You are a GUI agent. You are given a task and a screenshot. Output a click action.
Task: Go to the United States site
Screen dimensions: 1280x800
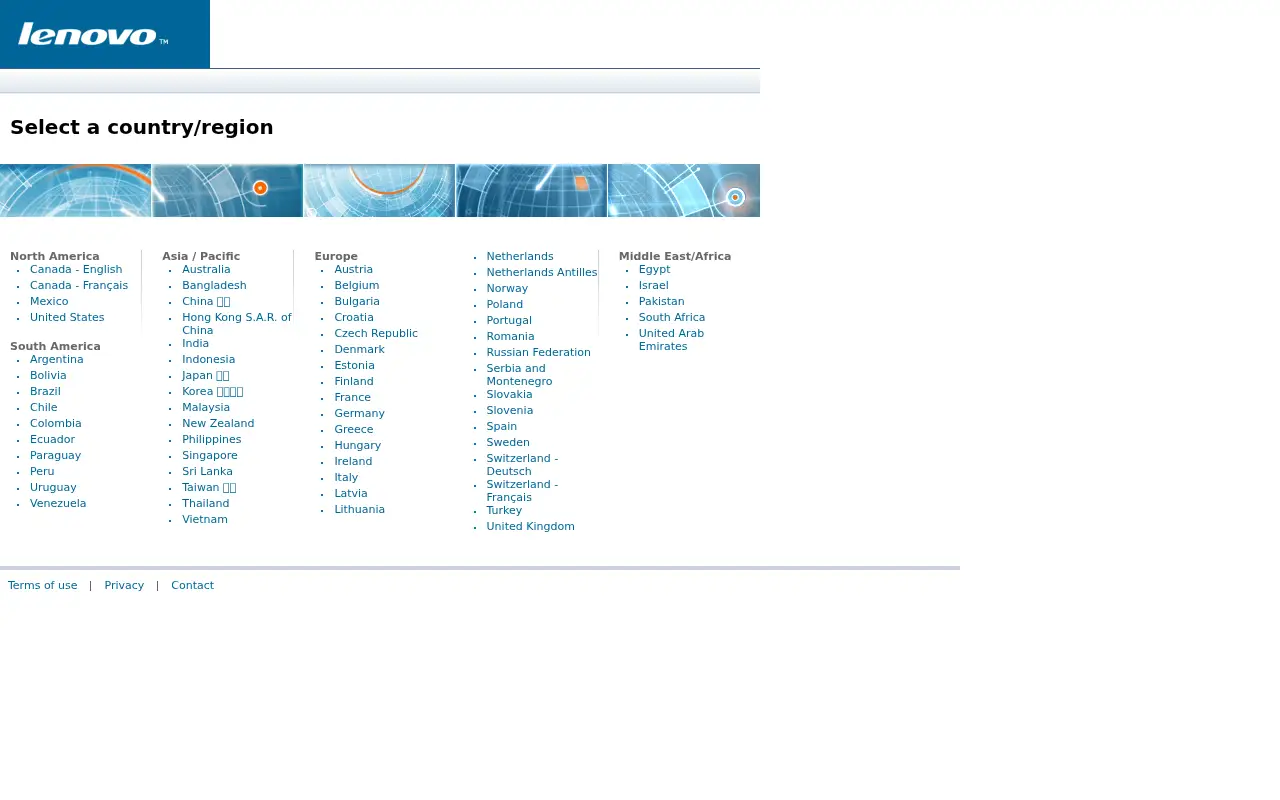pyautogui.click(x=67, y=317)
